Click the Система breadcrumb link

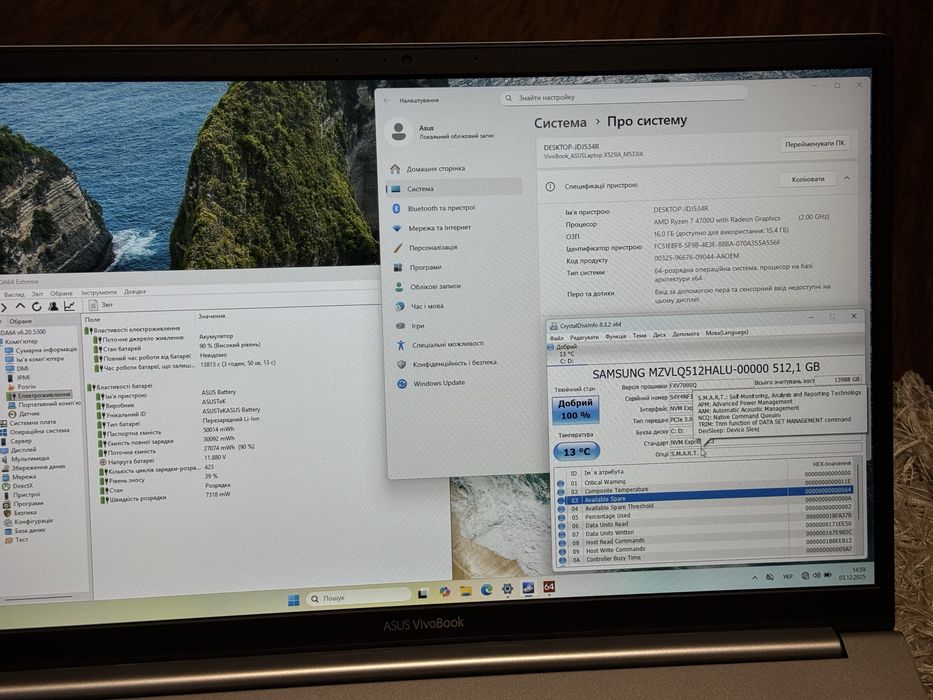click(560, 123)
